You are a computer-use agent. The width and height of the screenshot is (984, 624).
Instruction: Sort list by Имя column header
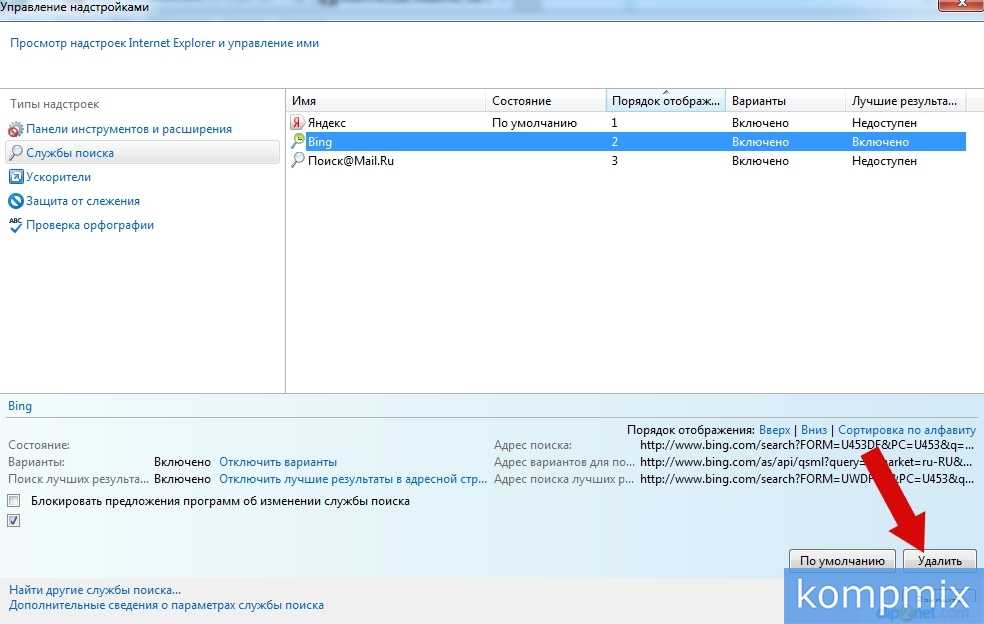pyautogui.click(x=386, y=100)
